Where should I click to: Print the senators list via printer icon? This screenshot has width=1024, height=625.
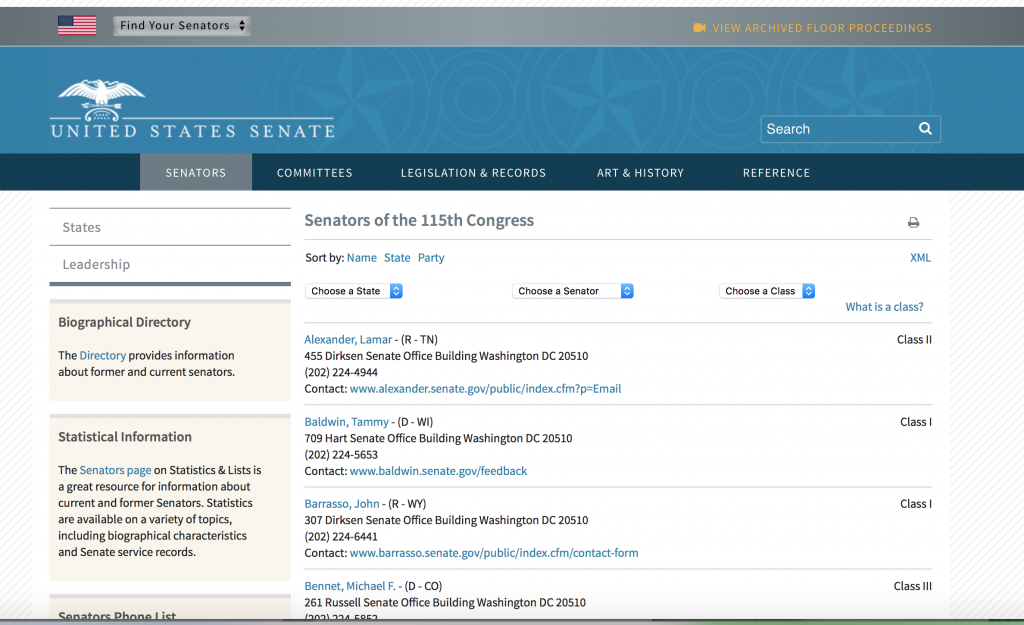[914, 223]
